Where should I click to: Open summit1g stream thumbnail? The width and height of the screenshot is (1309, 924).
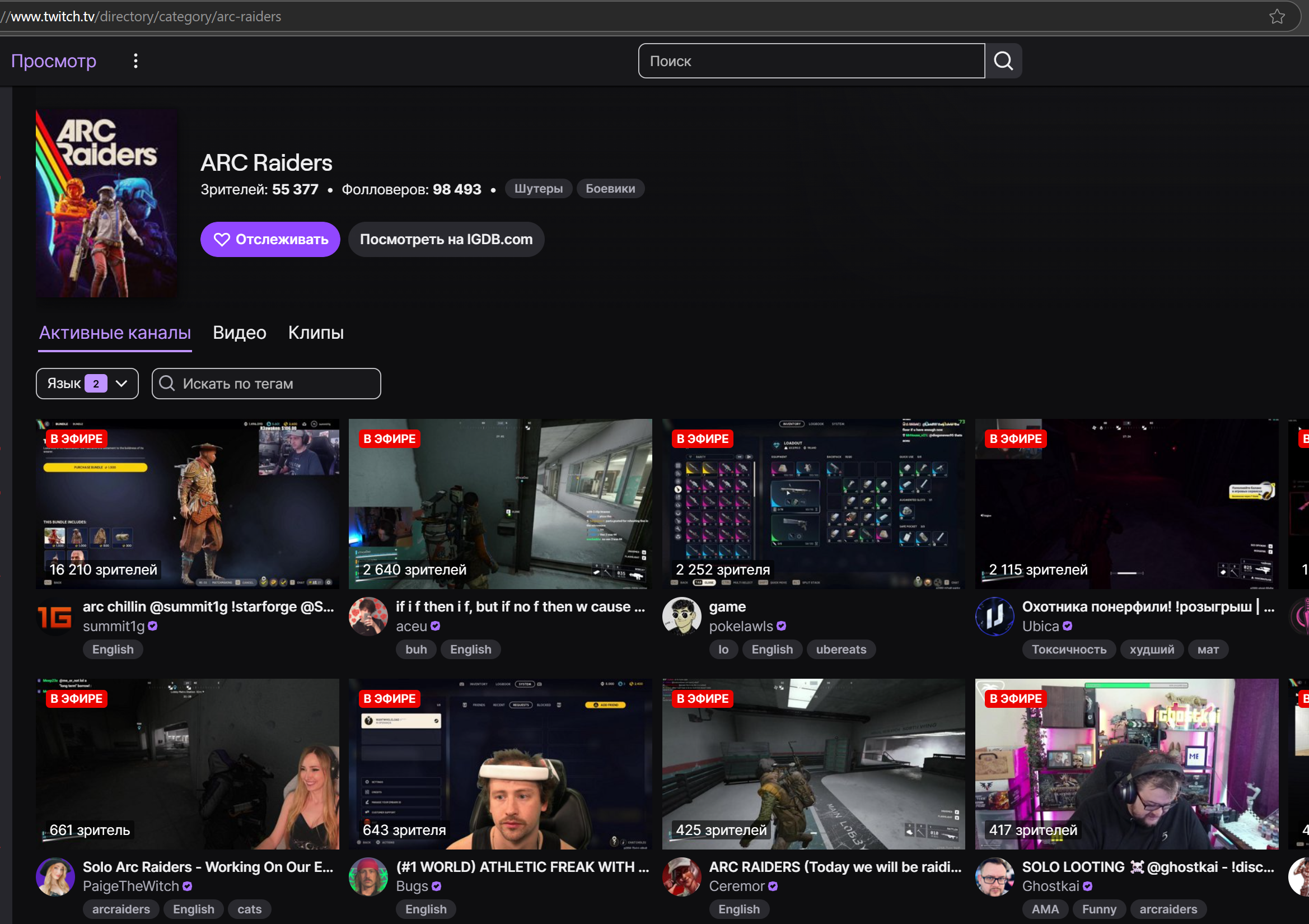188,504
